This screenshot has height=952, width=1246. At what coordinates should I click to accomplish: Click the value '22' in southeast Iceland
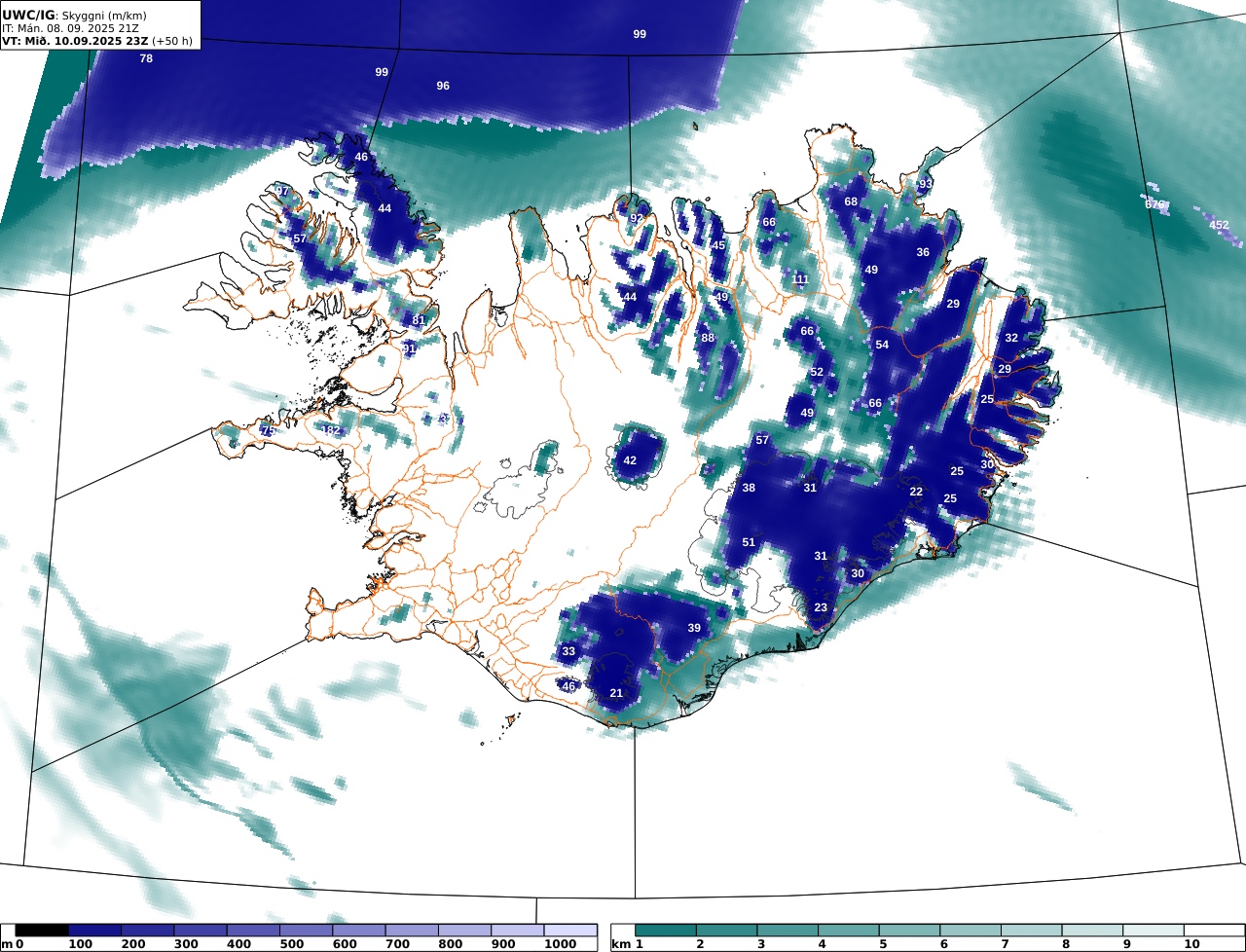(916, 492)
